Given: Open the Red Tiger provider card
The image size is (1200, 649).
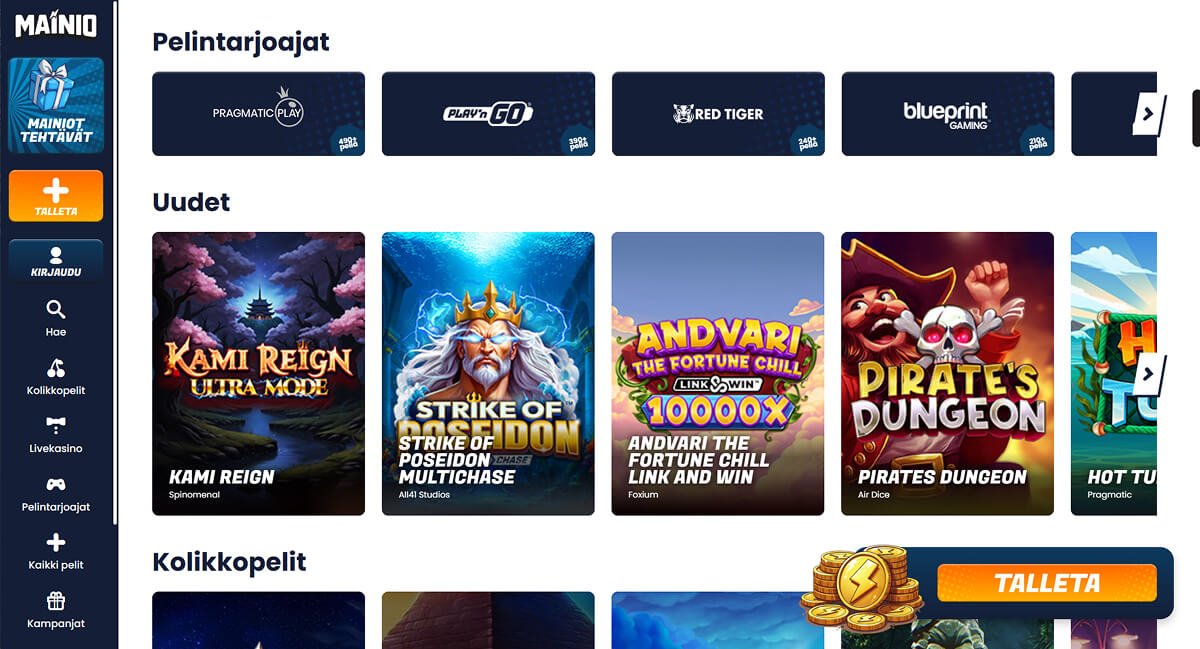Looking at the screenshot, I should tap(718, 114).
